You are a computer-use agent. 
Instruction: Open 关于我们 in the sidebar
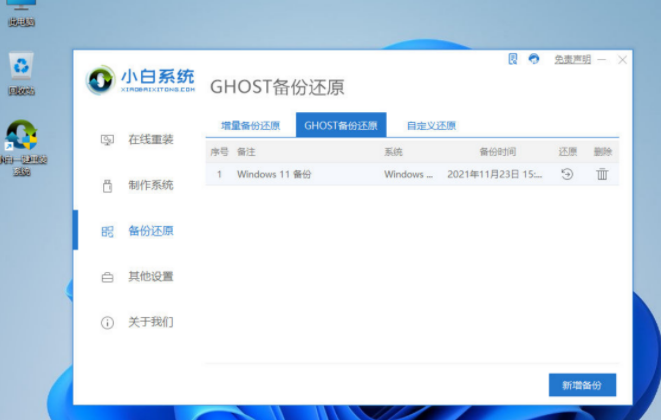tap(151, 322)
